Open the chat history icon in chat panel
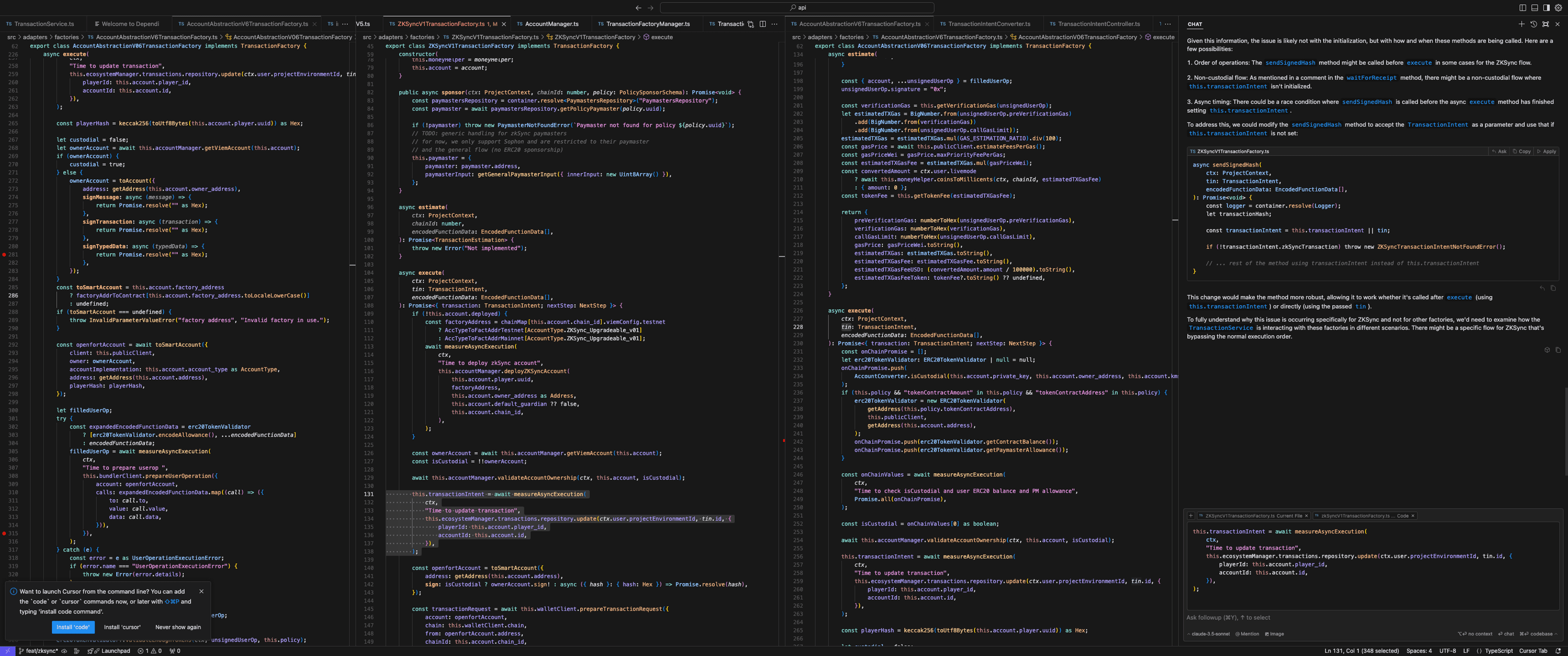 point(1534,24)
